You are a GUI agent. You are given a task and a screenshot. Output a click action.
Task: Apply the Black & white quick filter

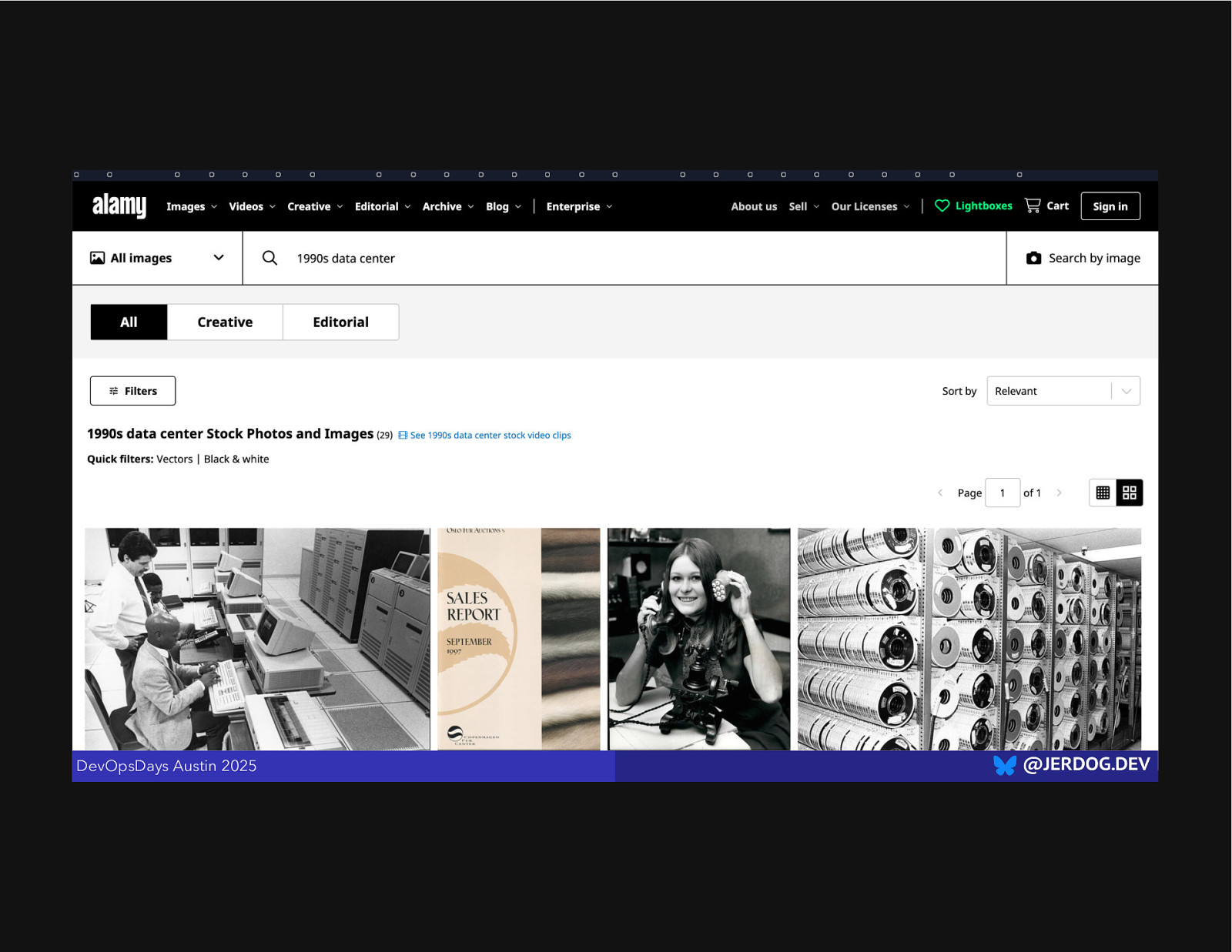[x=236, y=459]
